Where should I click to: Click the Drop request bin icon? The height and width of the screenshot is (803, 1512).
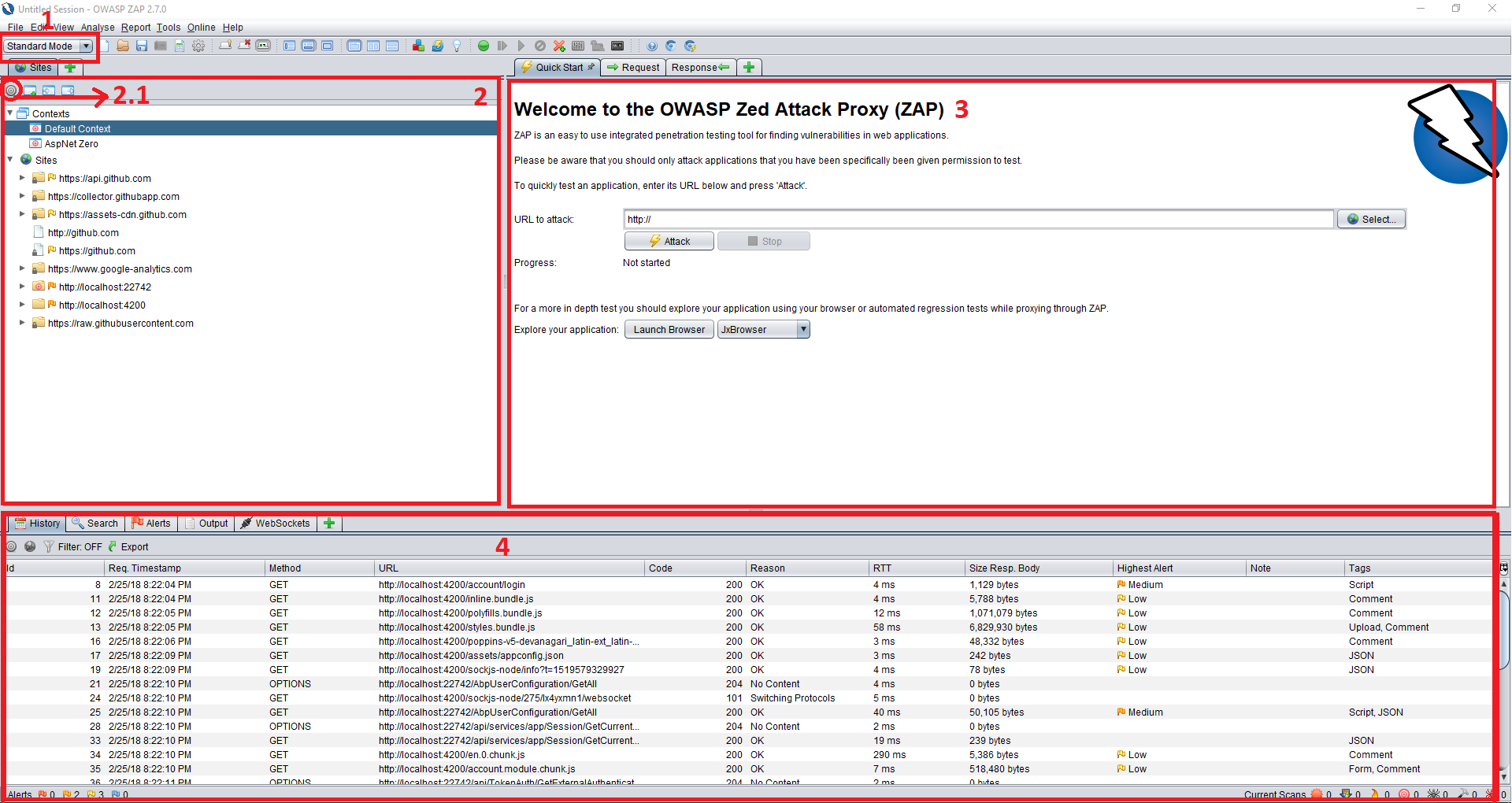coord(540,46)
